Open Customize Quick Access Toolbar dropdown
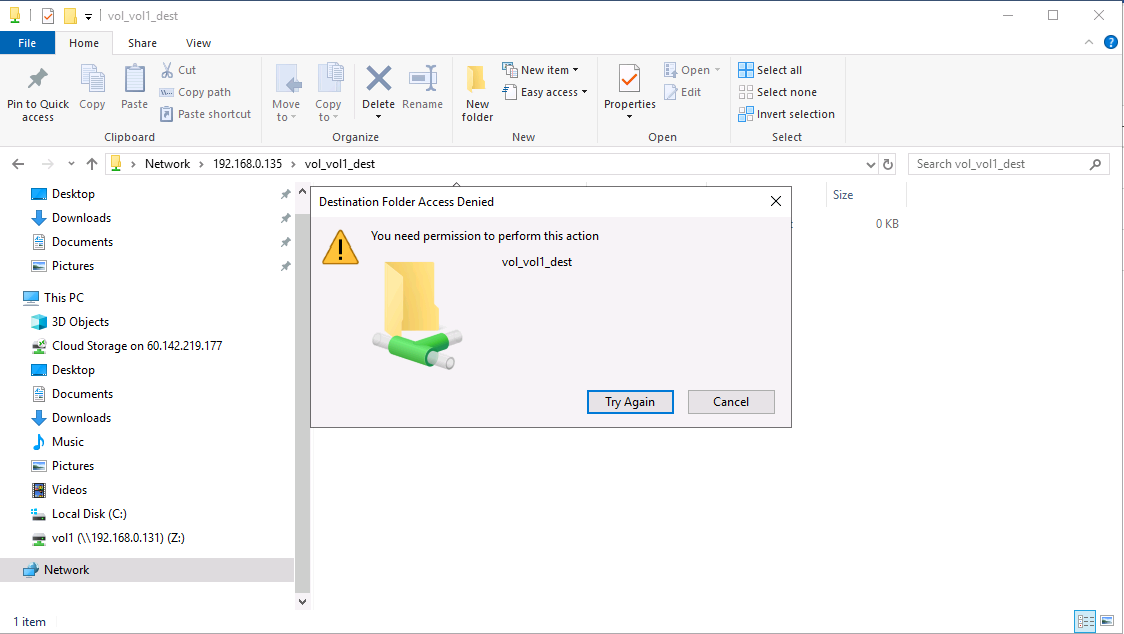Screen dimensions: 1124x634 88,16
